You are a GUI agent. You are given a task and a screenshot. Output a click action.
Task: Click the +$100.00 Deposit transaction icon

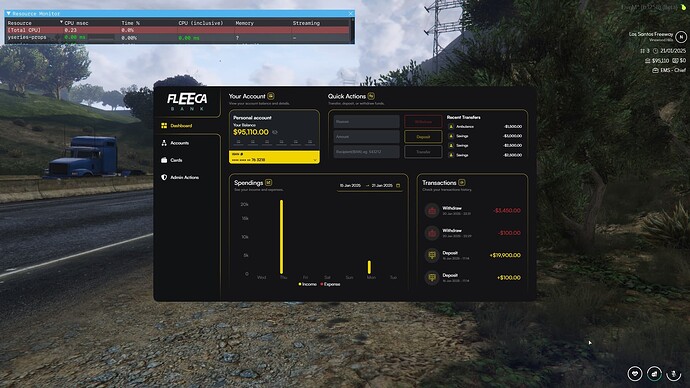(432, 278)
